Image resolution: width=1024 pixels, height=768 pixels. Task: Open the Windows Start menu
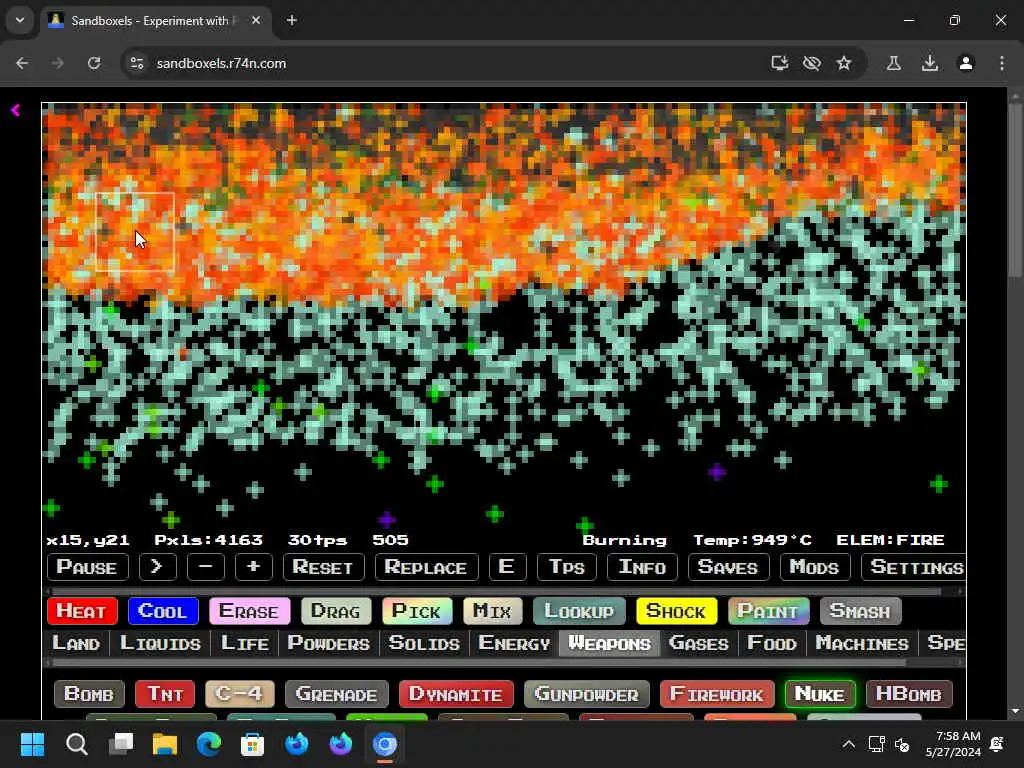coord(32,744)
